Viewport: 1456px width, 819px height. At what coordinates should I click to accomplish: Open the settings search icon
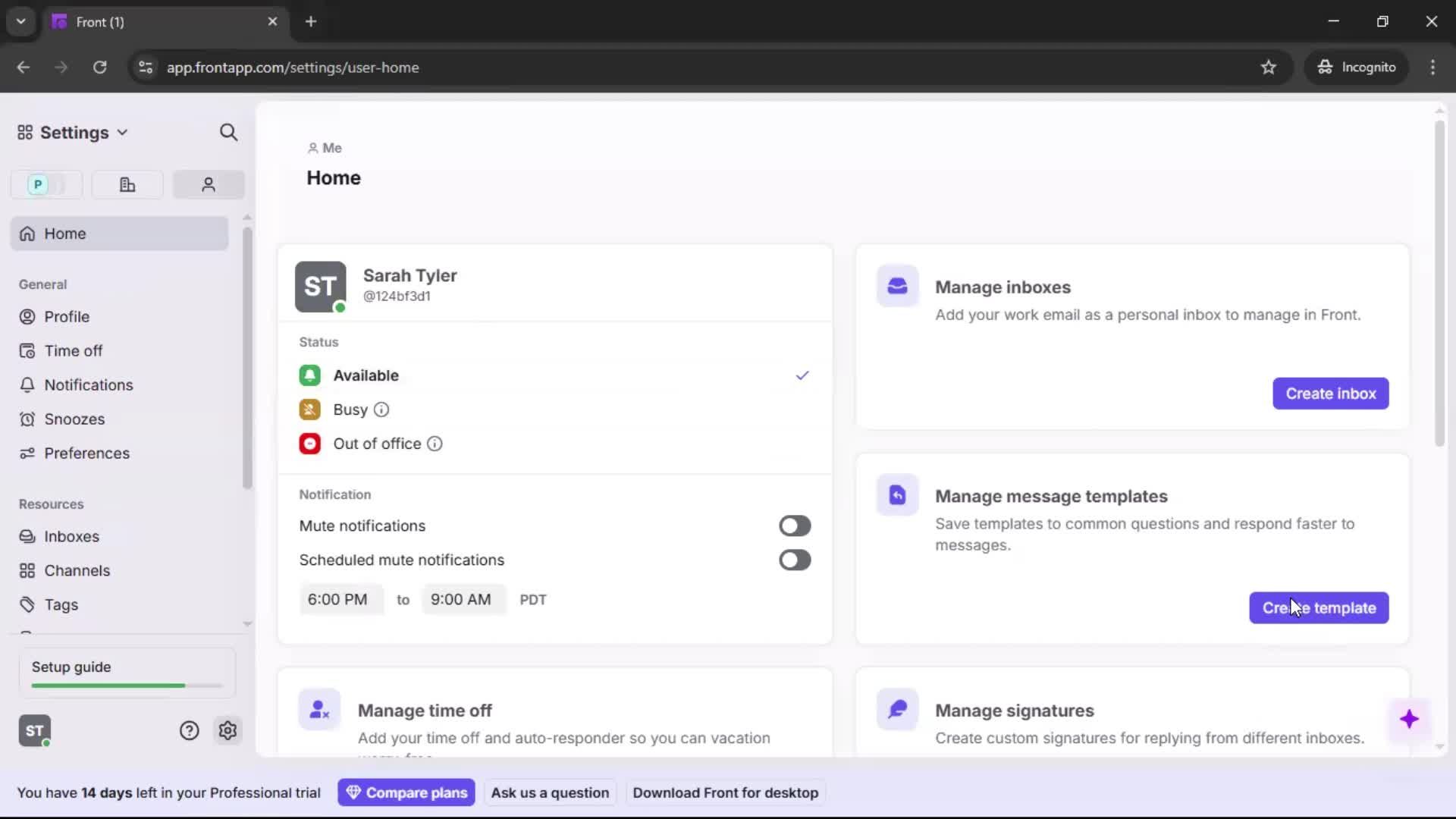228,132
